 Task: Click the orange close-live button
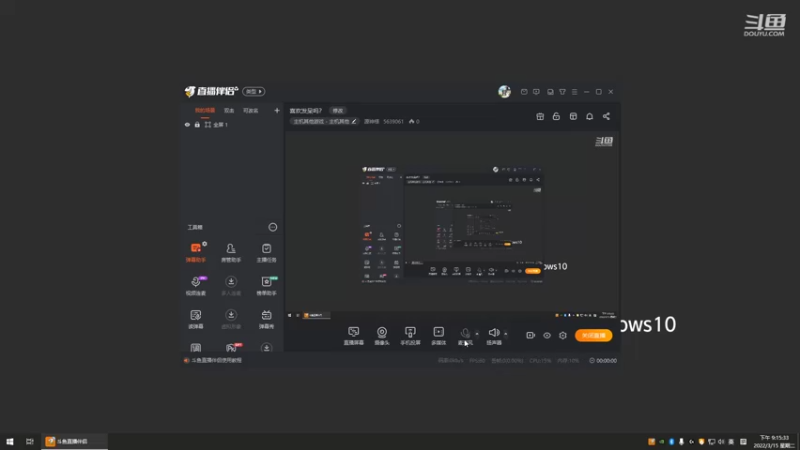[x=593, y=335]
